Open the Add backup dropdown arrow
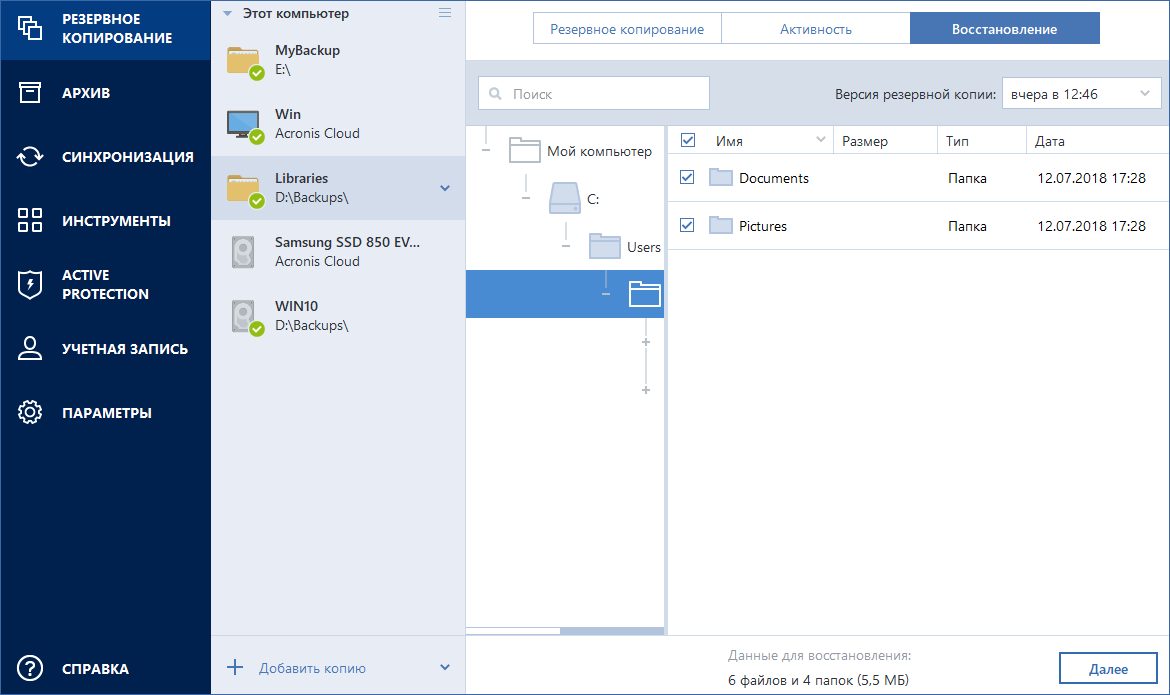Image resolution: width=1170 pixels, height=695 pixels. [x=445, y=668]
